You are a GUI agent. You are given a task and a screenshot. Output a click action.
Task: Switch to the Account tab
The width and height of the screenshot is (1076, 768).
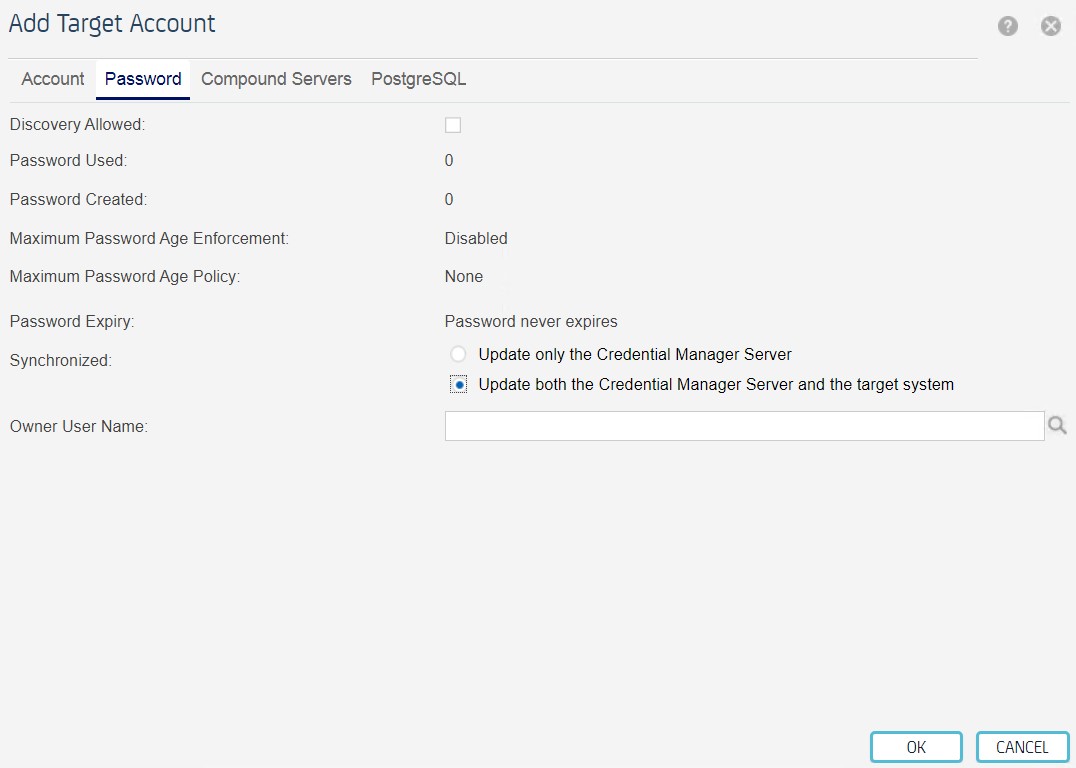[x=52, y=79]
